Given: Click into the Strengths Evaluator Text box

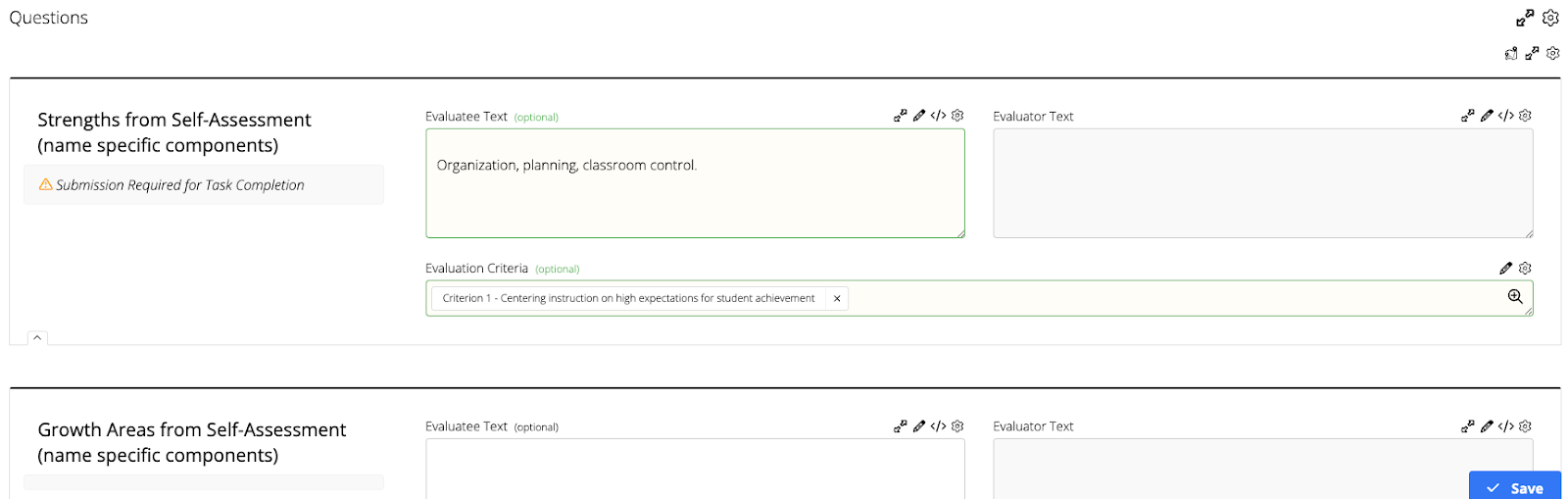Looking at the screenshot, I should tap(1262, 183).
